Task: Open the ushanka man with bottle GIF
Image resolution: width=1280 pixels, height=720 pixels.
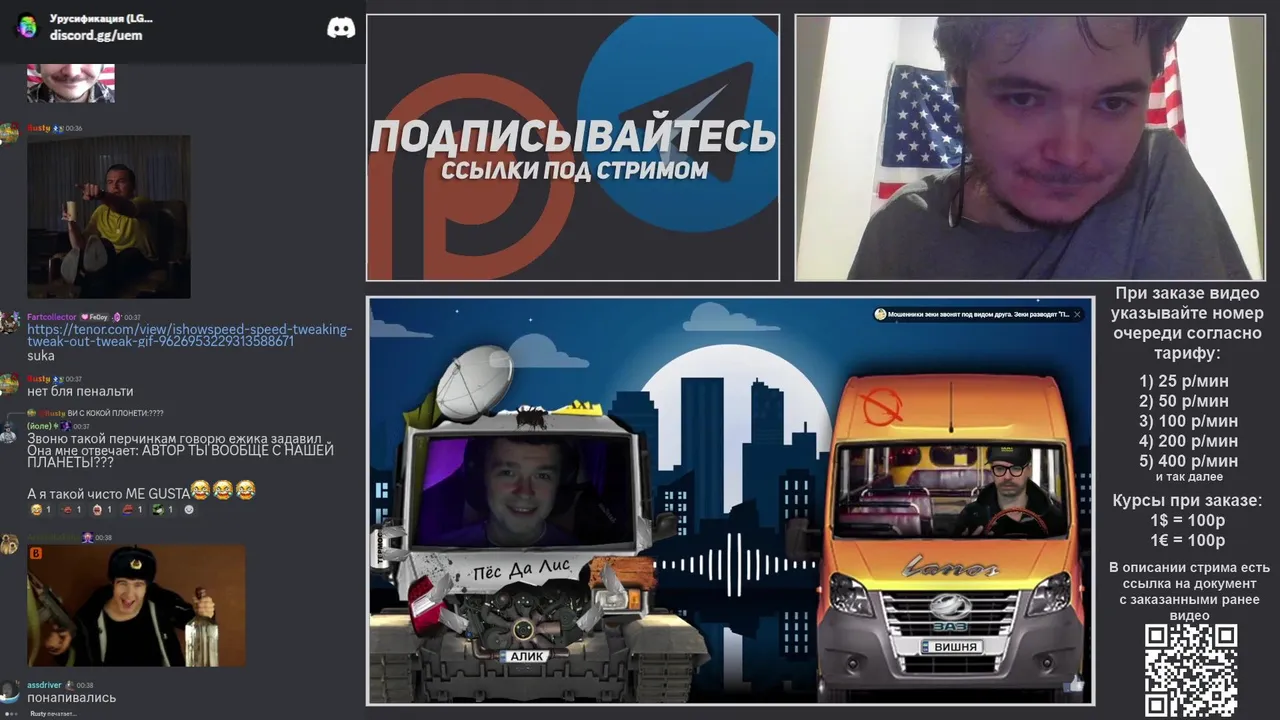Action: (x=136, y=605)
